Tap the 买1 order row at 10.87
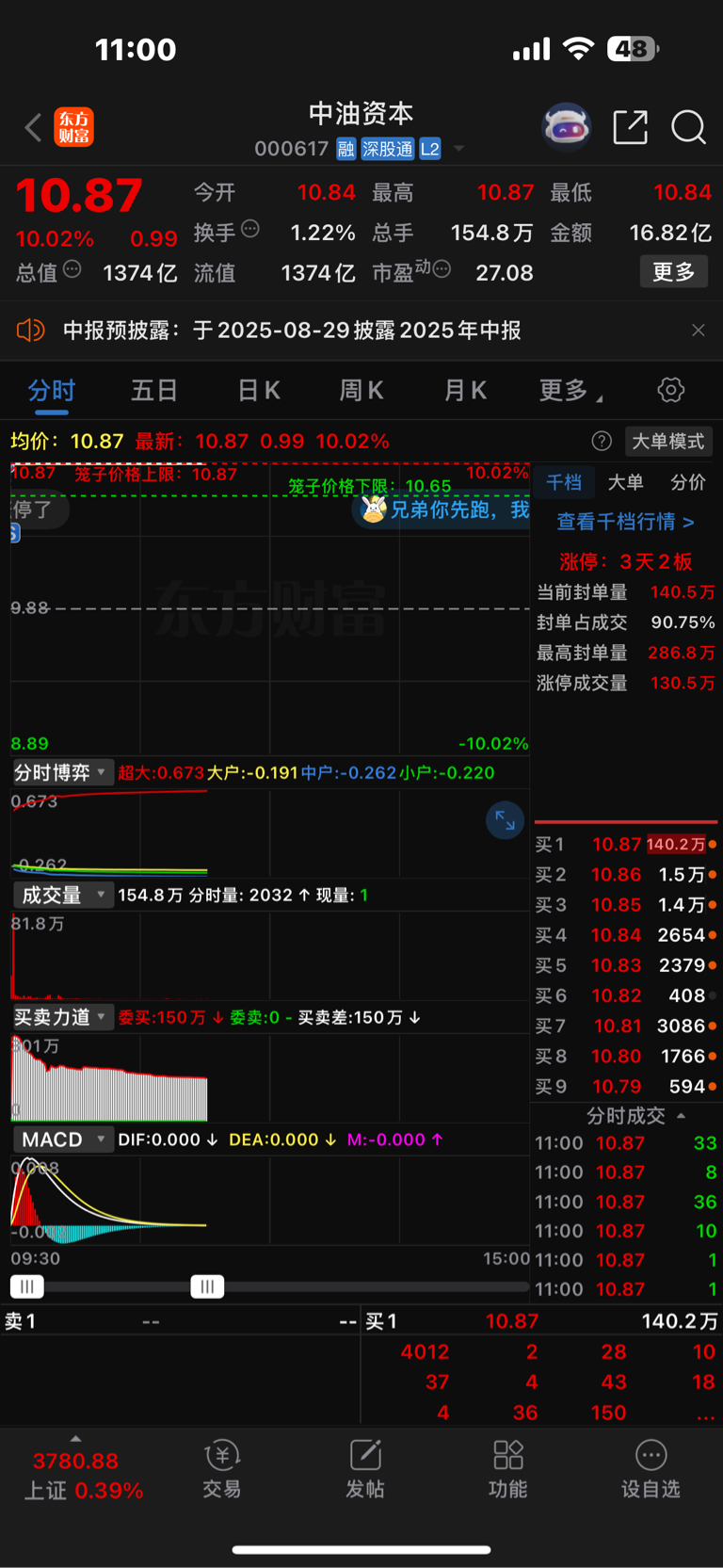This screenshot has width=723, height=1568. 625,845
